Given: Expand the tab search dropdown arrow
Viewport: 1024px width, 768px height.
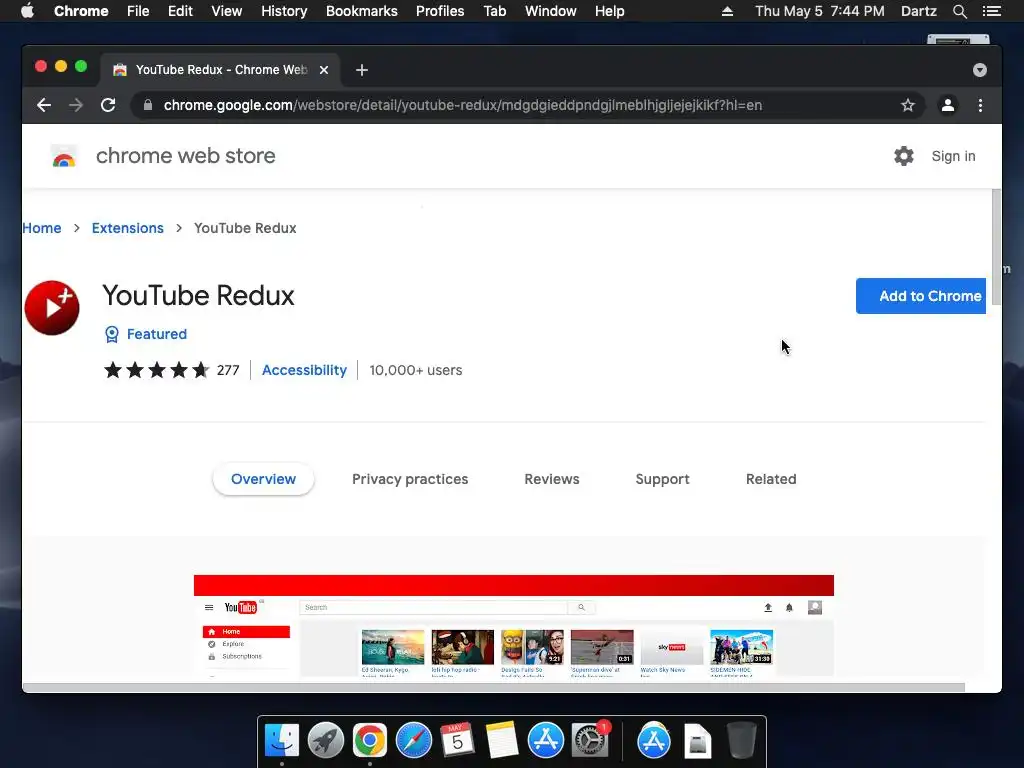Looking at the screenshot, I should coord(980,70).
